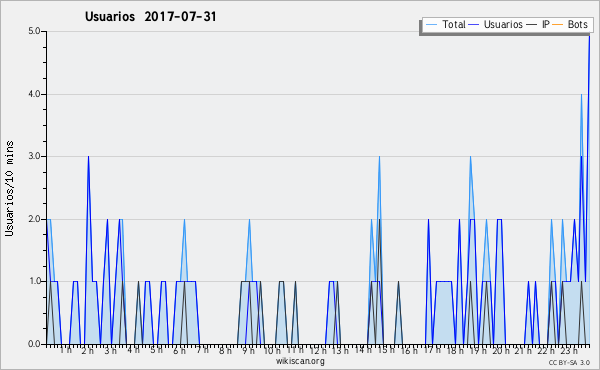This screenshot has height=370, width=600.
Task: Click the '13 h' x-axis label
Action: [340, 351]
